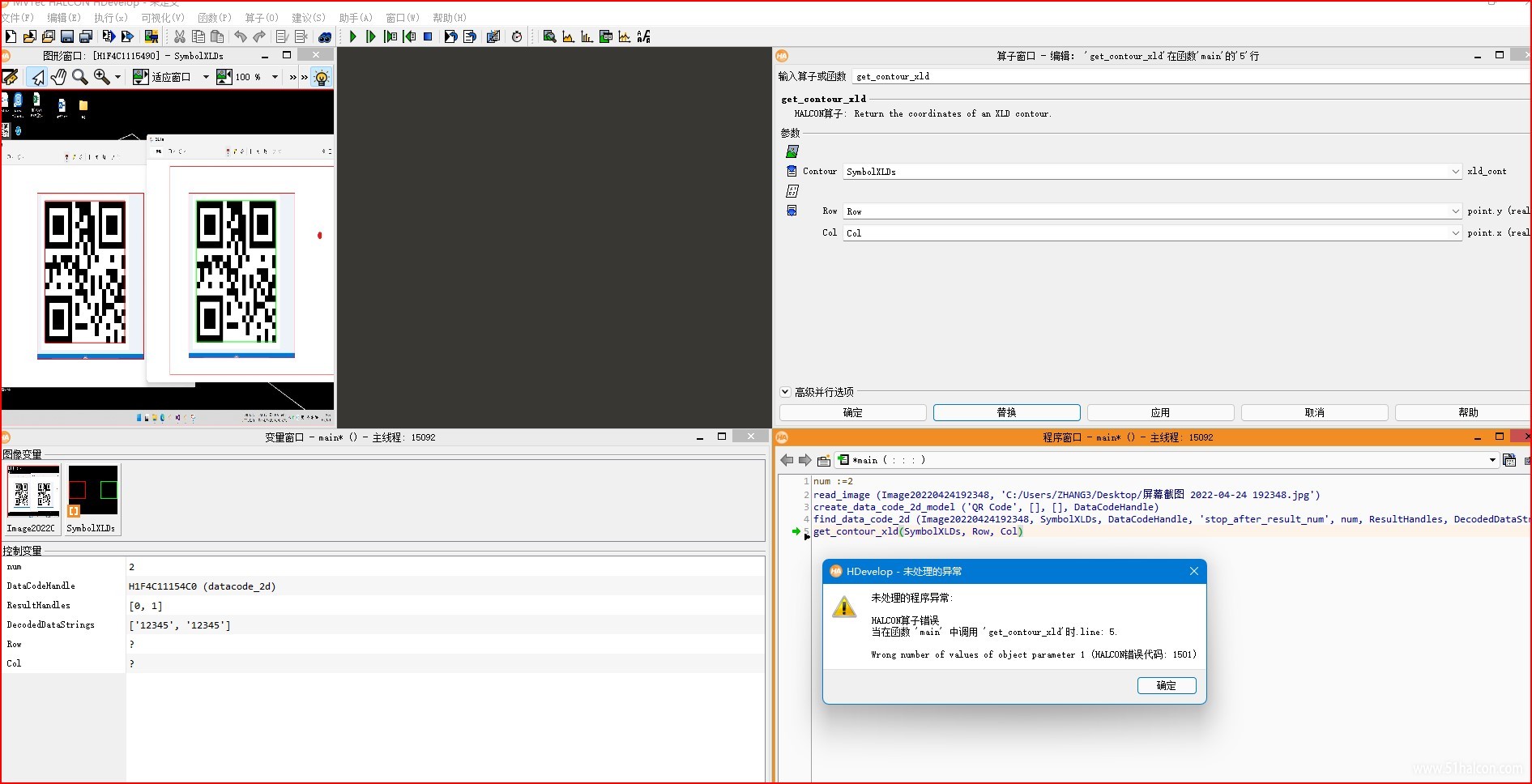The height and width of the screenshot is (784, 1532).
Task: Click the New Program toolbar icon
Action: pos(11,36)
